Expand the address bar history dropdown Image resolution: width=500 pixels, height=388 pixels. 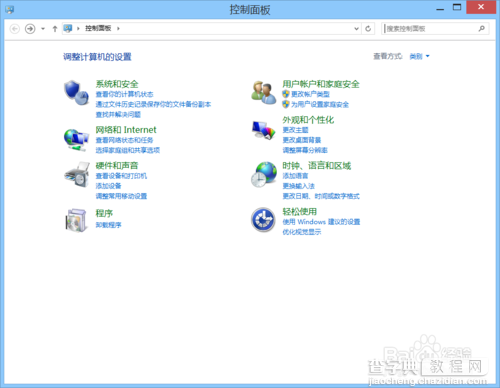tap(356, 29)
